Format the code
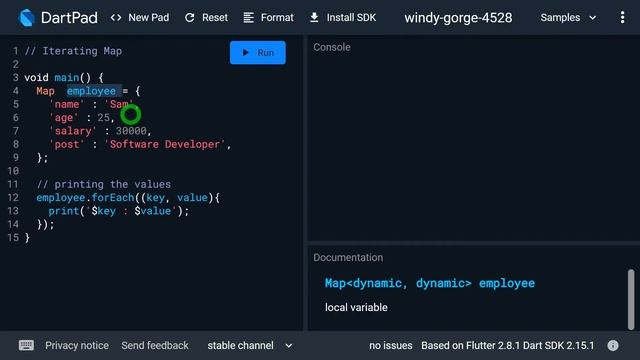 click(268, 18)
